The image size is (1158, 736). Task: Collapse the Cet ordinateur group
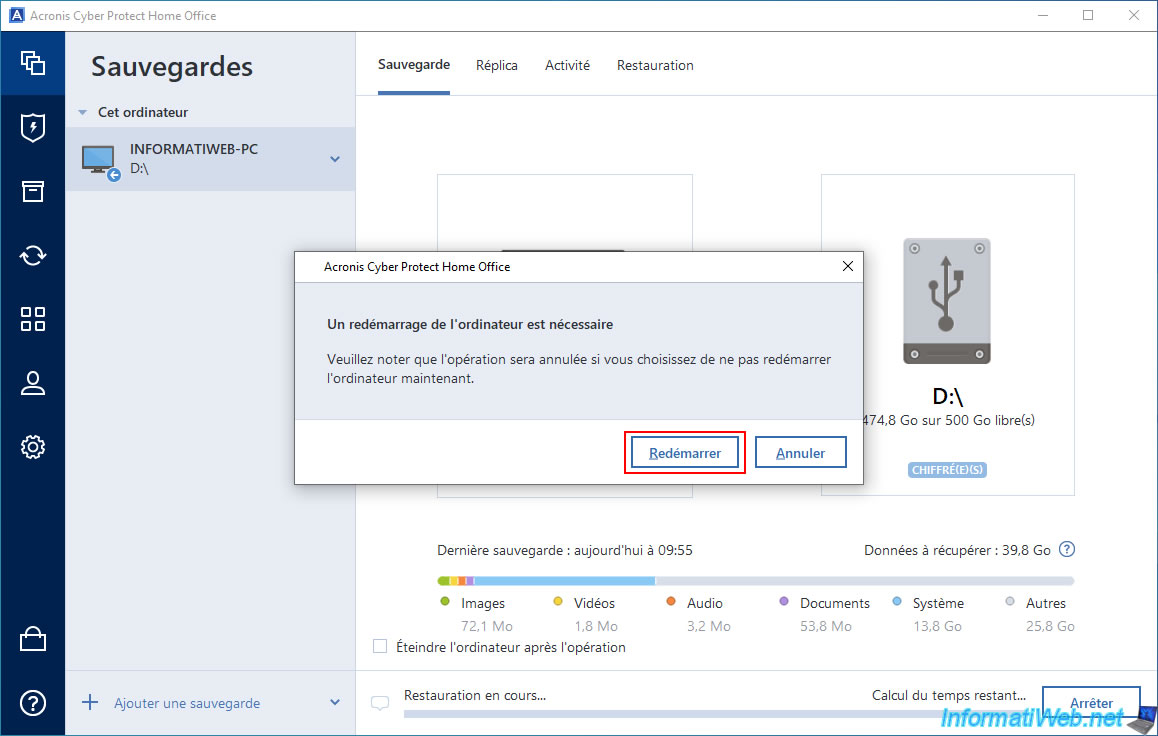[x=82, y=113]
